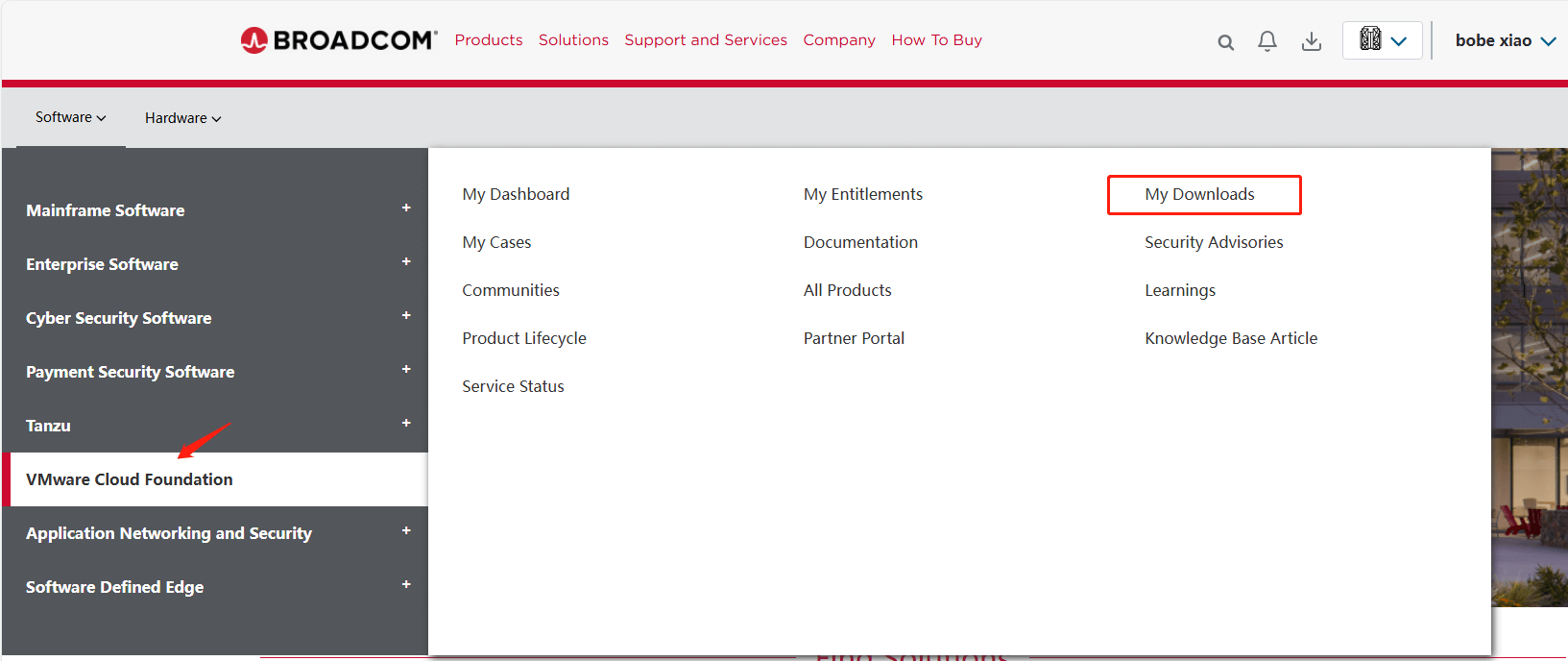Click the download tray icon
The width and height of the screenshot is (1568, 661).
1311,41
